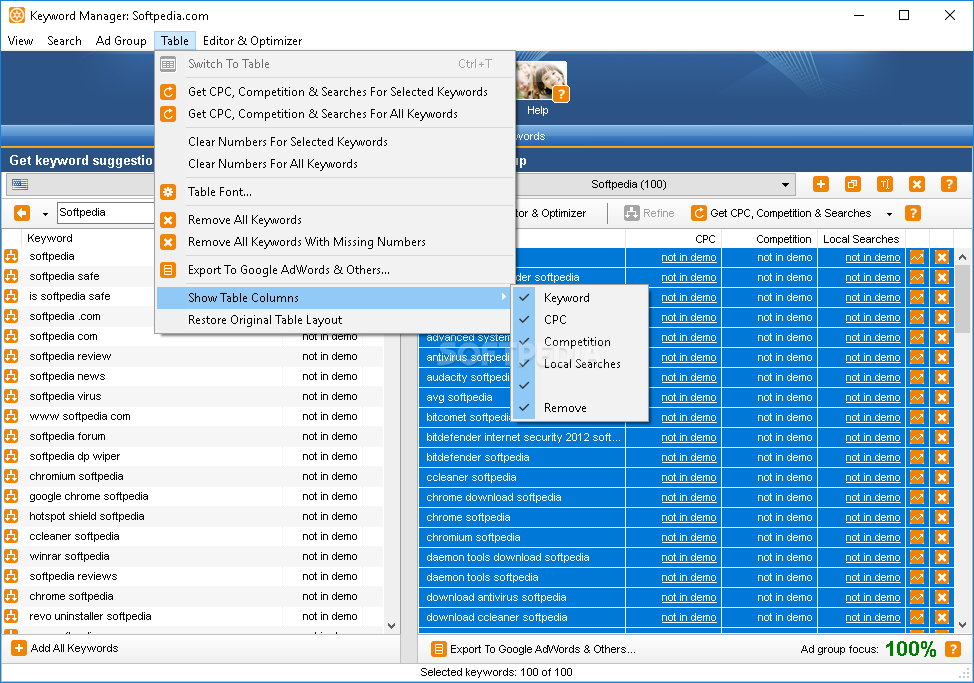Click the duplicate ad group icon
Screen dimensions: 974x683
click(x=853, y=184)
